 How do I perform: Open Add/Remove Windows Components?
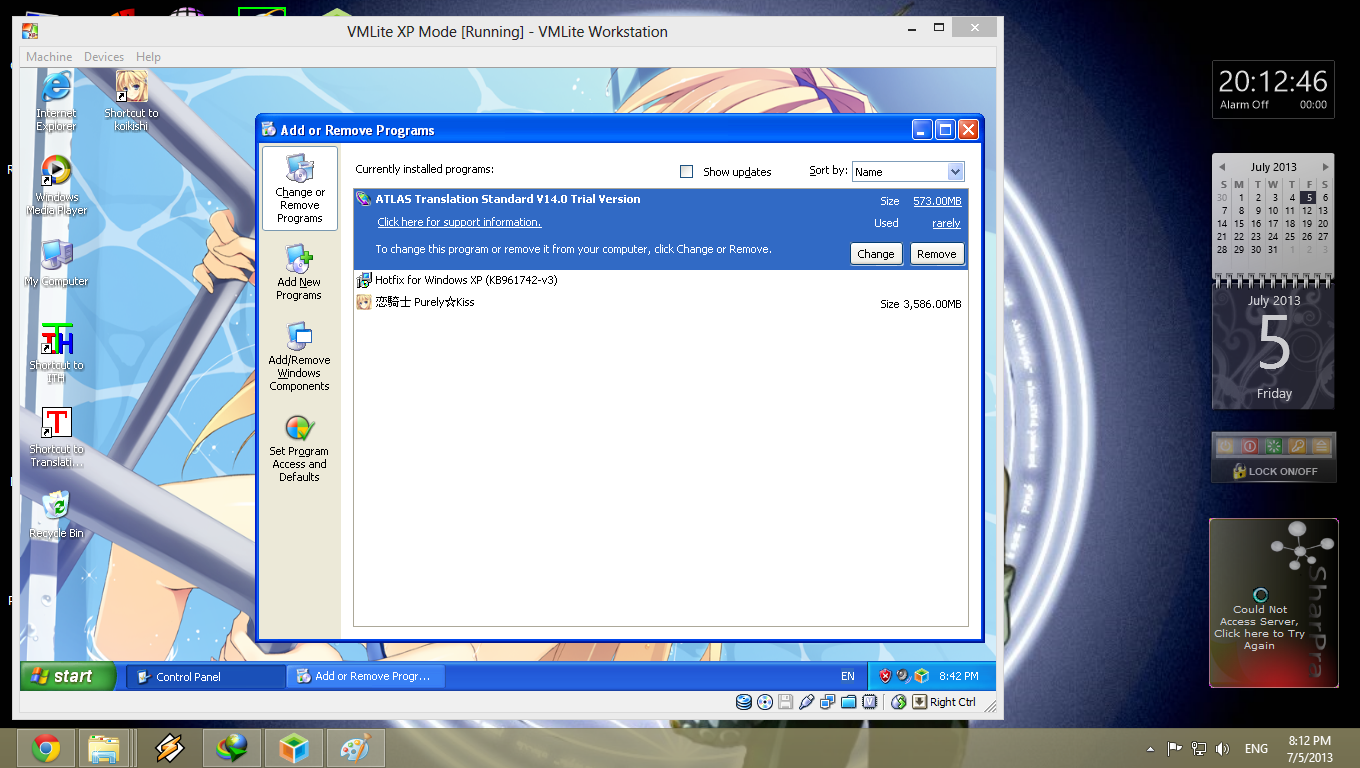pos(299,356)
